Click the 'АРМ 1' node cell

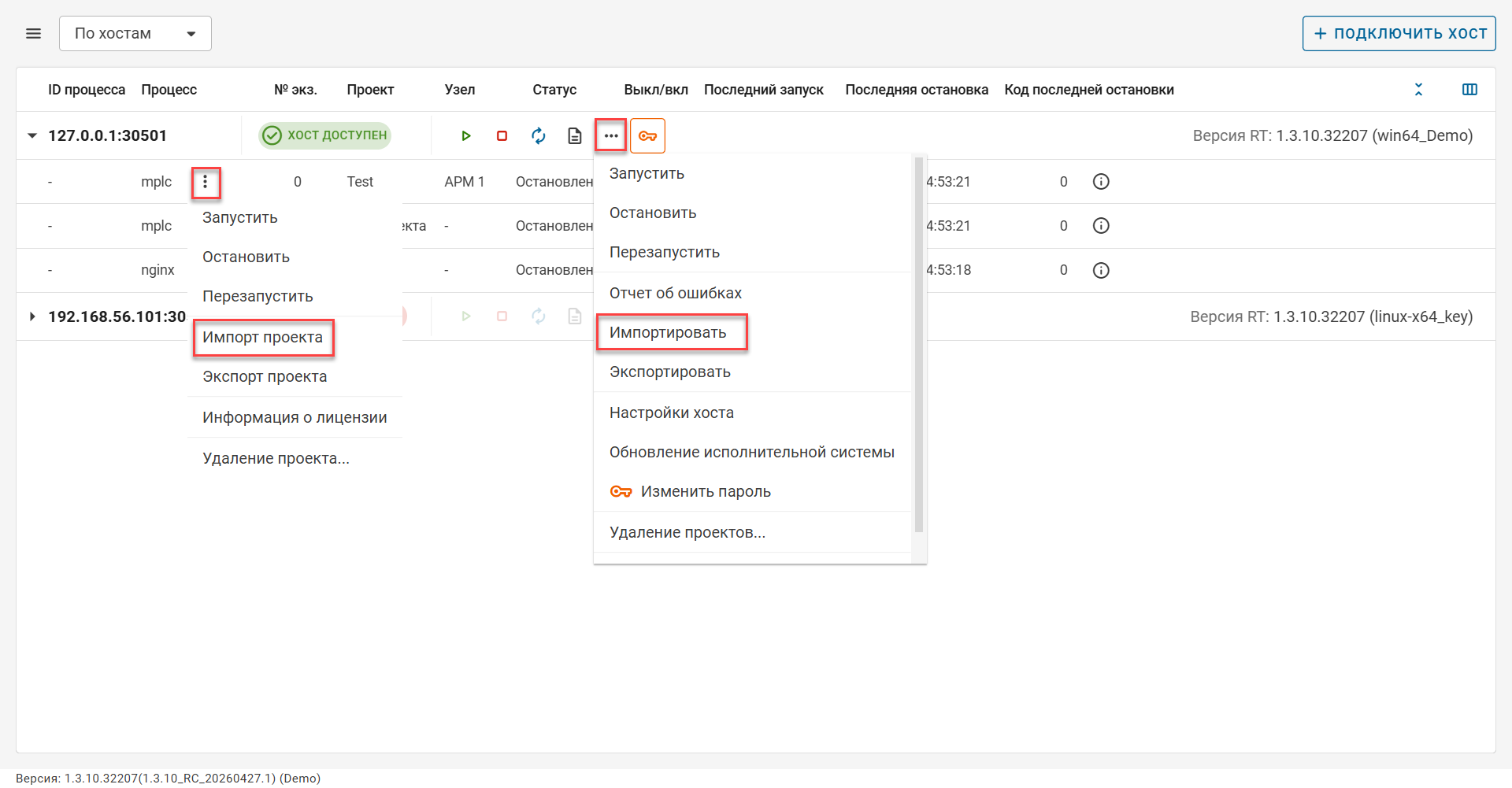[x=465, y=182]
